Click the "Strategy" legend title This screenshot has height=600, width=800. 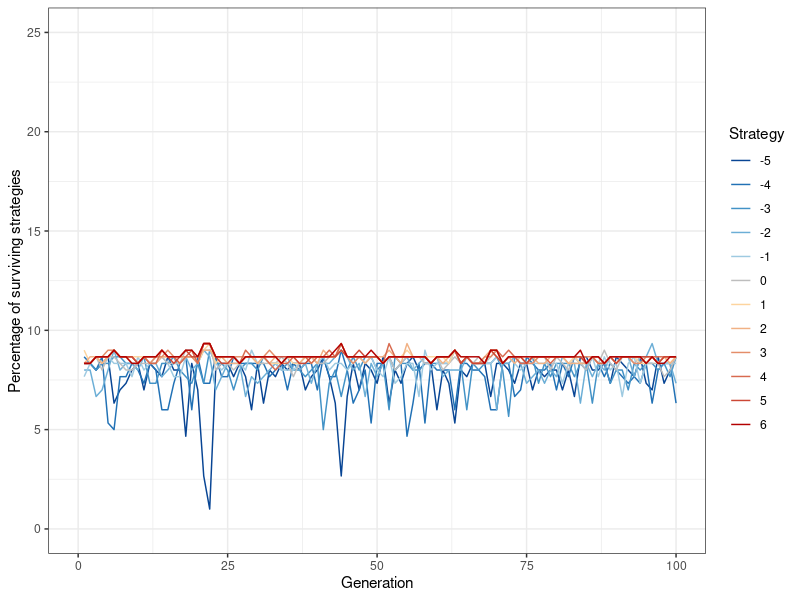(756, 134)
